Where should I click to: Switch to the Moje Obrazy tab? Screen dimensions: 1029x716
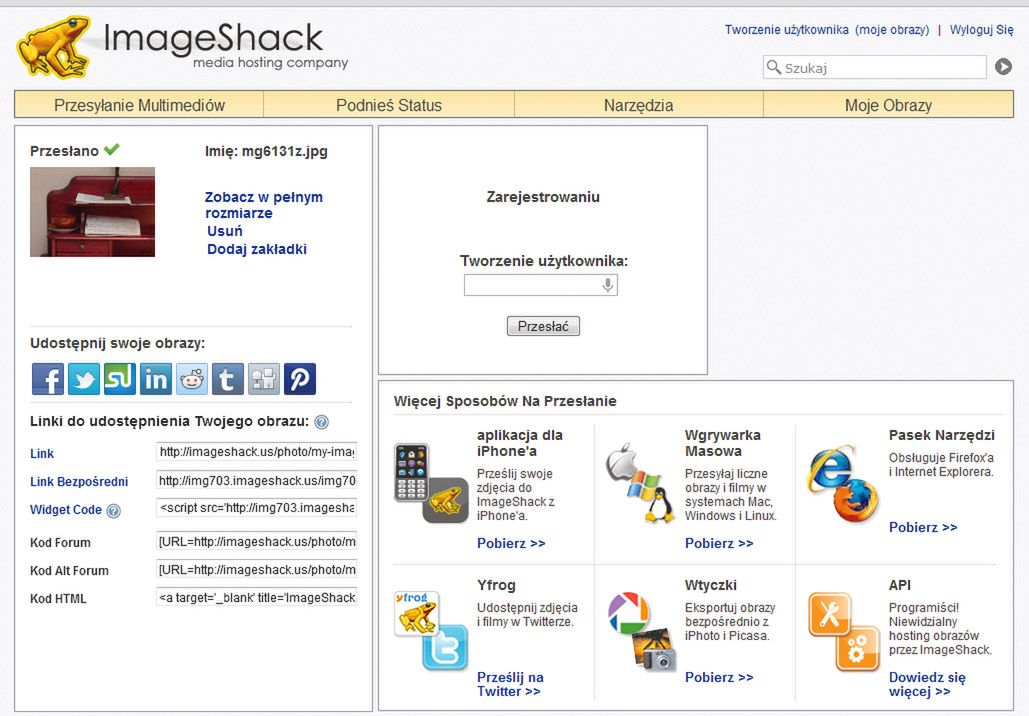888,105
